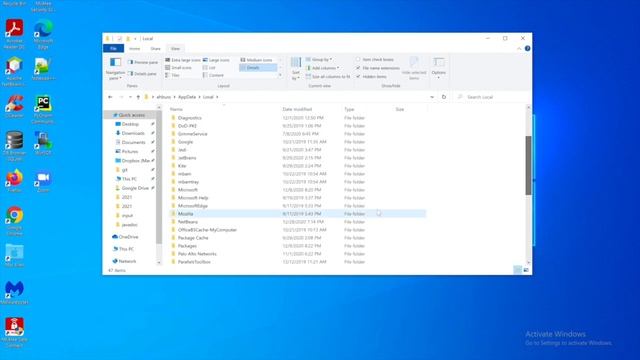
Task: Switch to the Home ribbon tab
Action: click(x=135, y=49)
